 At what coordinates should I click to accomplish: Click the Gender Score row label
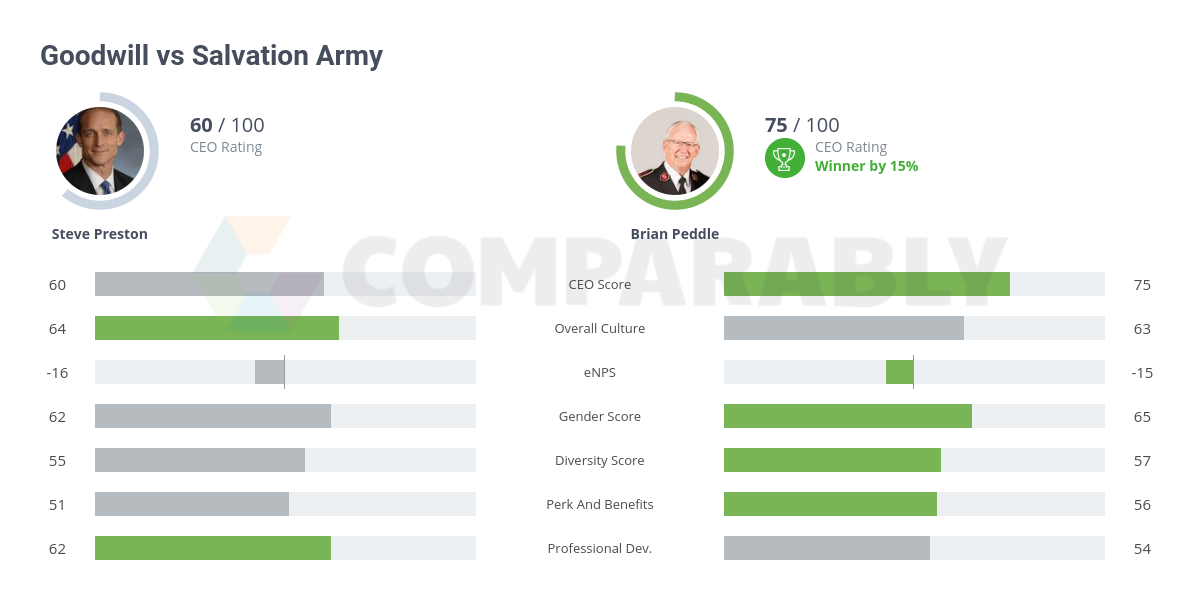point(600,416)
